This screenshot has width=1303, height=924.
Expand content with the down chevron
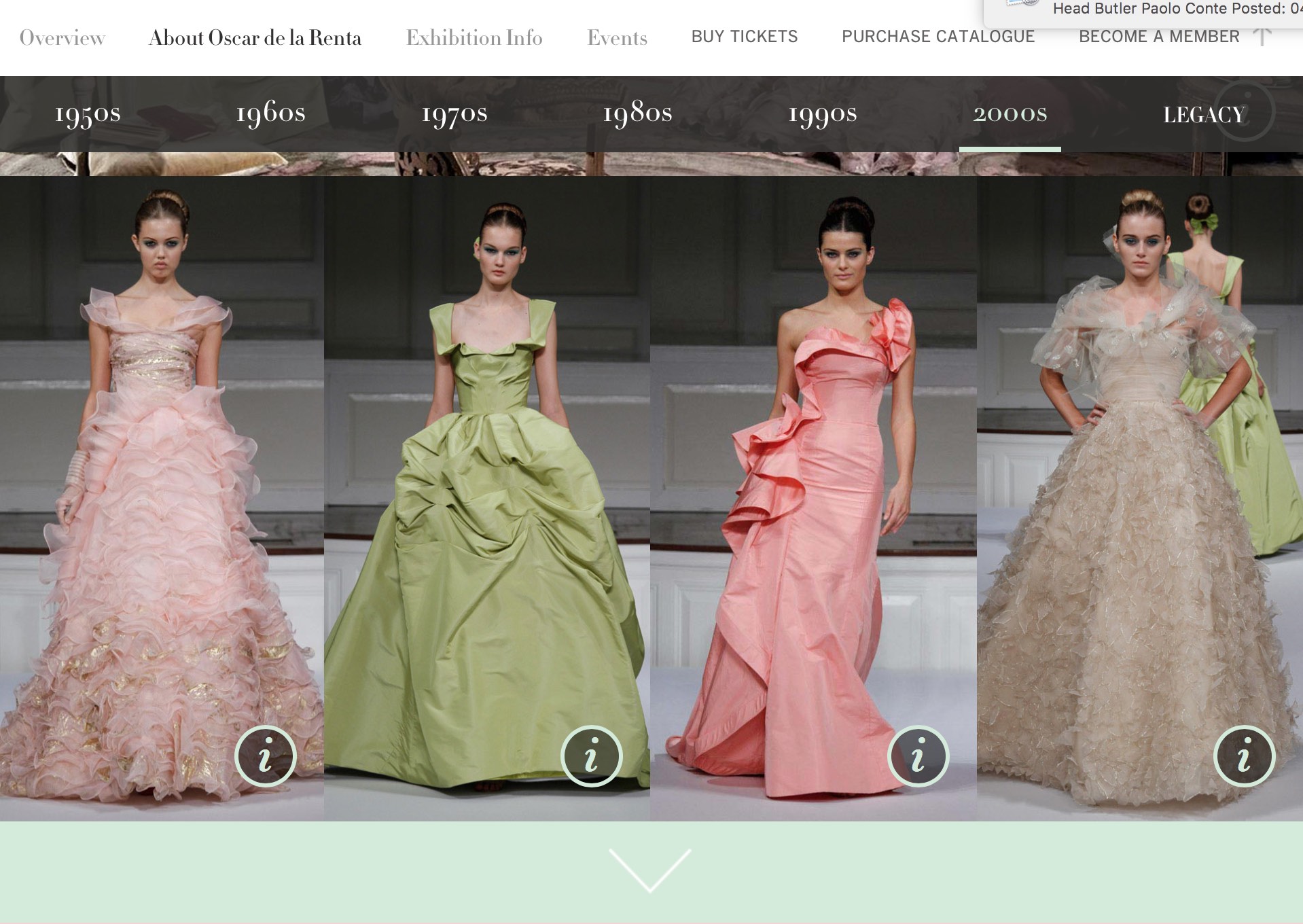[x=650, y=870]
